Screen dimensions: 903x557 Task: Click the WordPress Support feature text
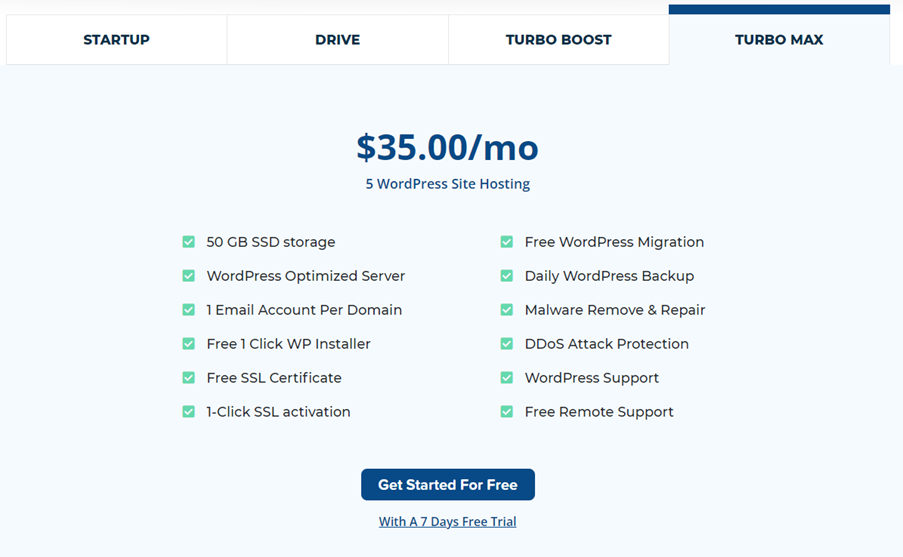click(x=592, y=378)
